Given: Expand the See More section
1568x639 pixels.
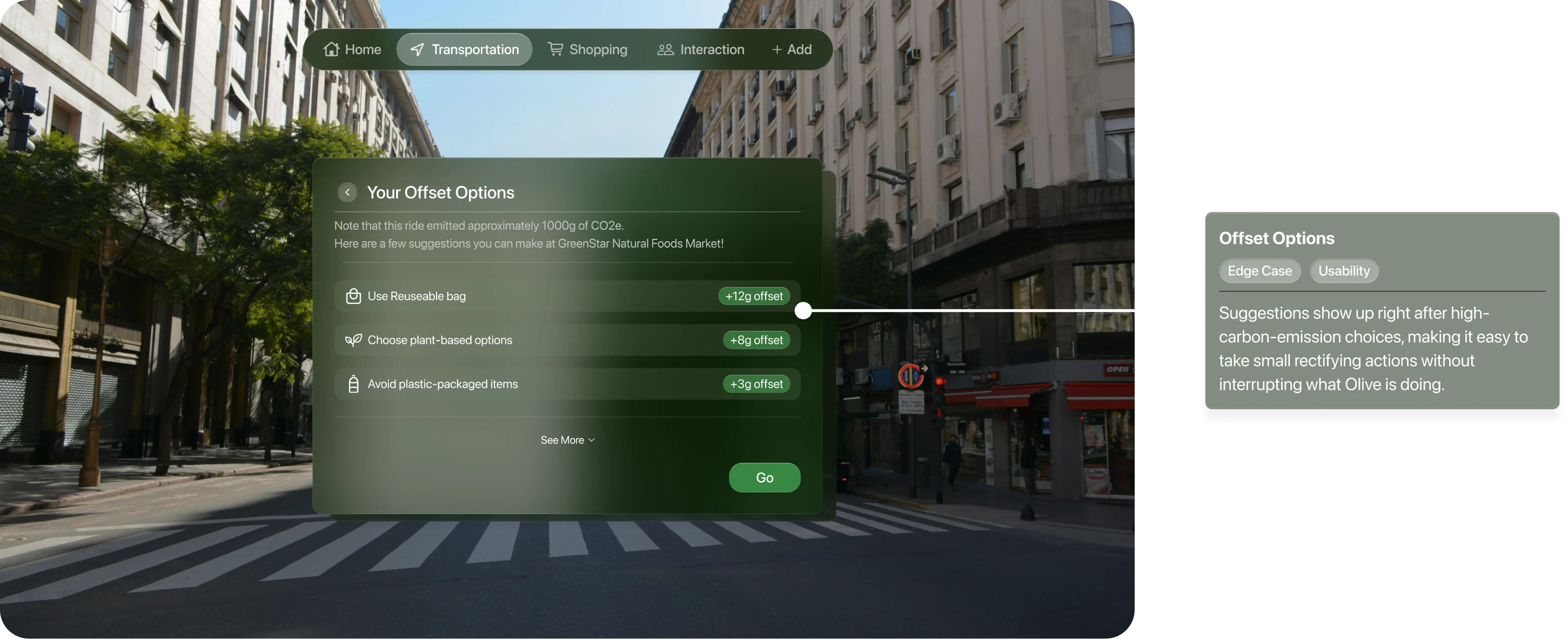Looking at the screenshot, I should (x=567, y=440).
